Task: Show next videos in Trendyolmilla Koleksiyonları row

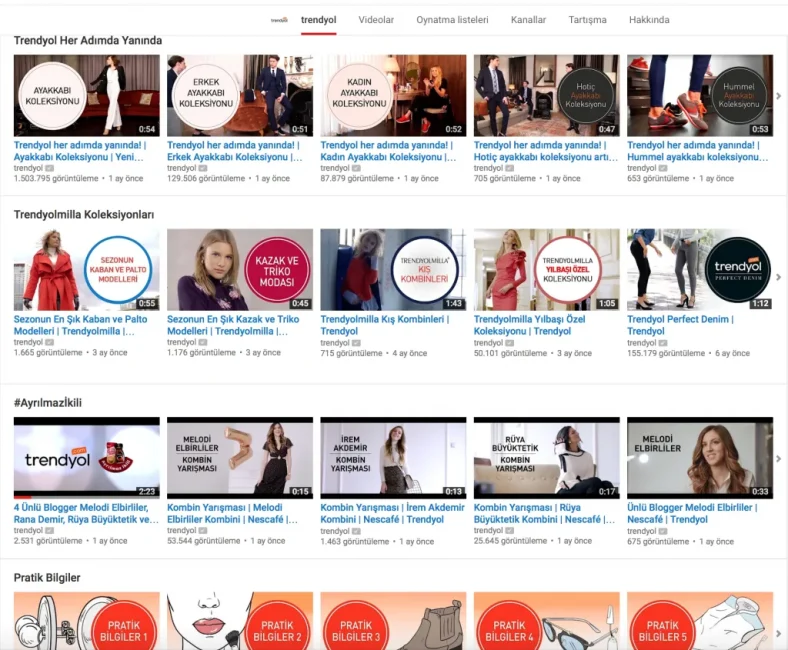Action: coord(778,277)
